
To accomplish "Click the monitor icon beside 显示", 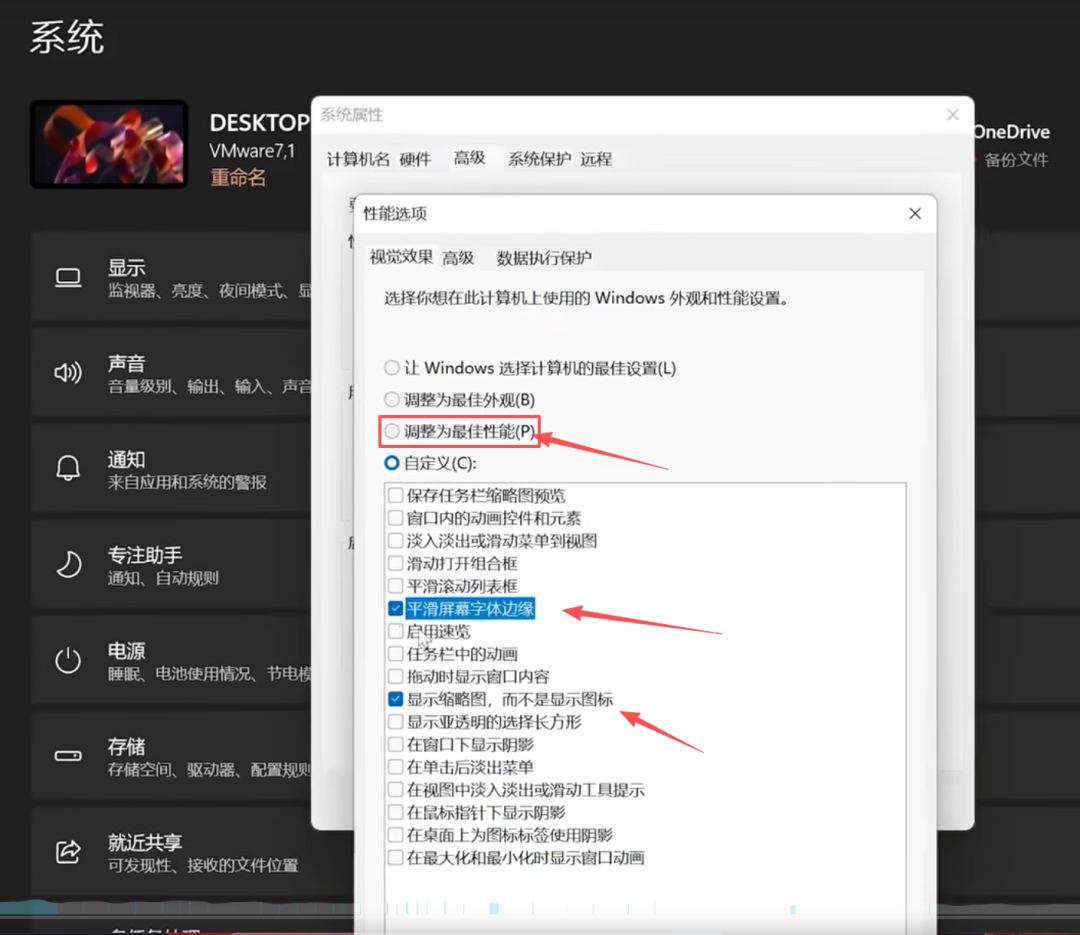I will (x=68, y=278).
